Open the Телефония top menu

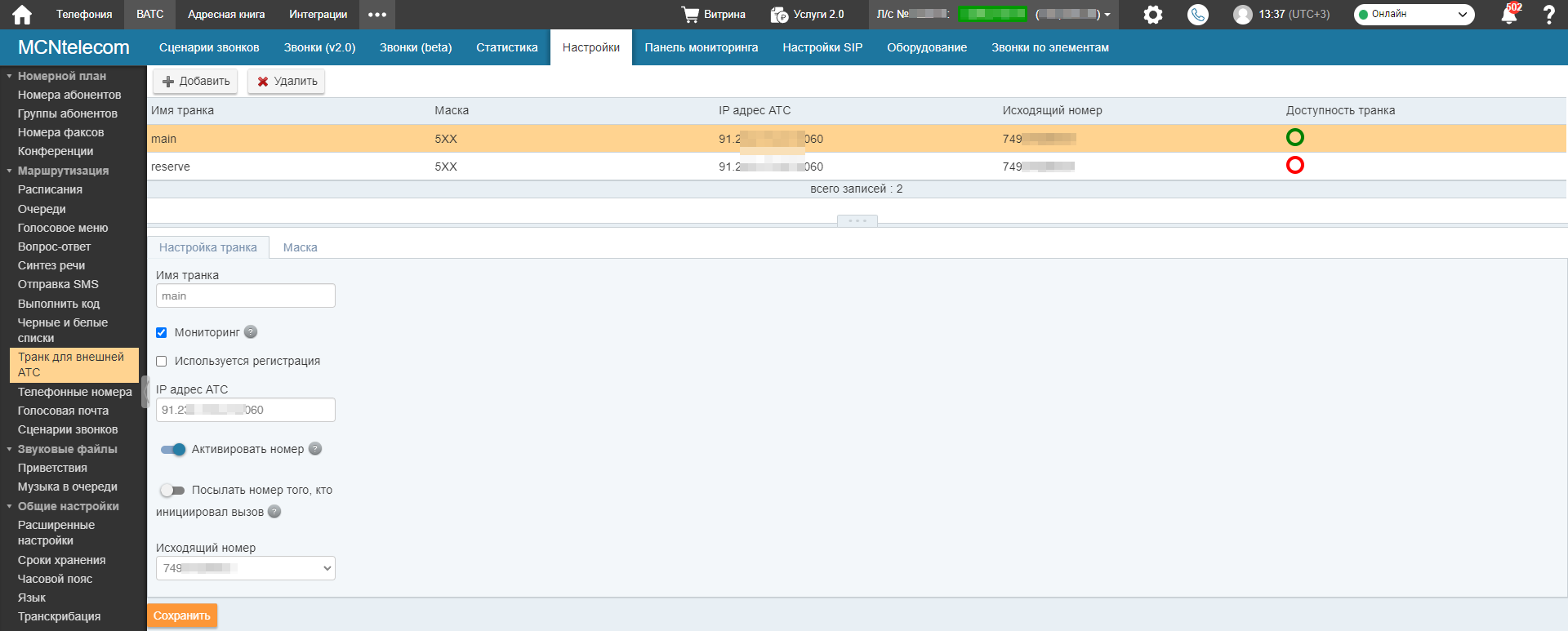coord(84,15)
